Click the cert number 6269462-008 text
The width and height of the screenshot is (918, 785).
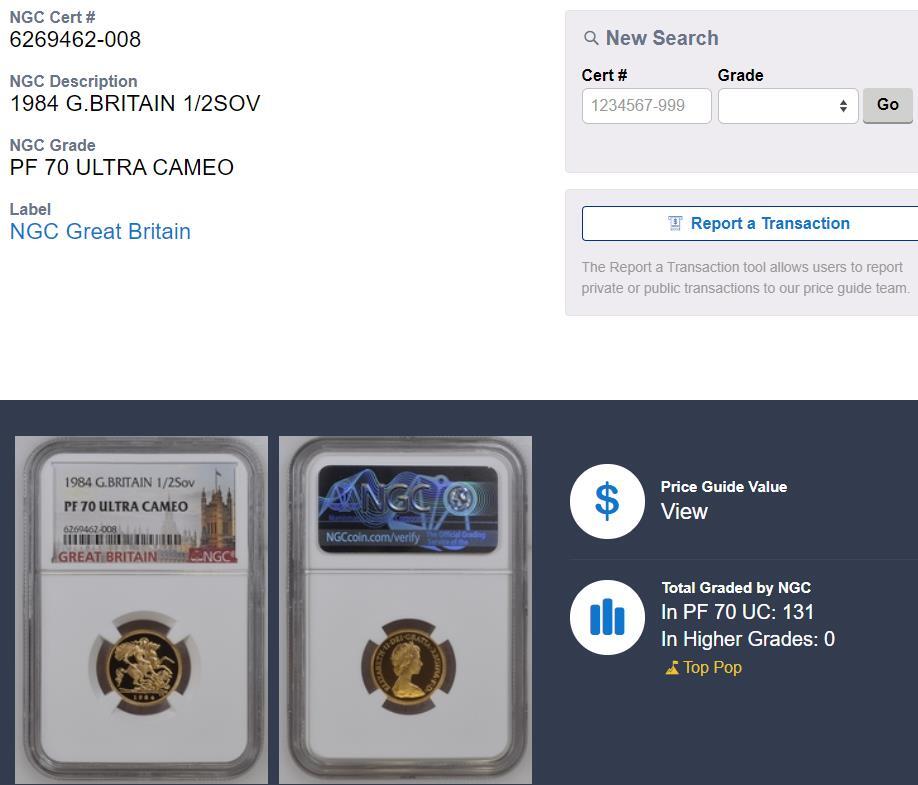(x=75, y=39)
